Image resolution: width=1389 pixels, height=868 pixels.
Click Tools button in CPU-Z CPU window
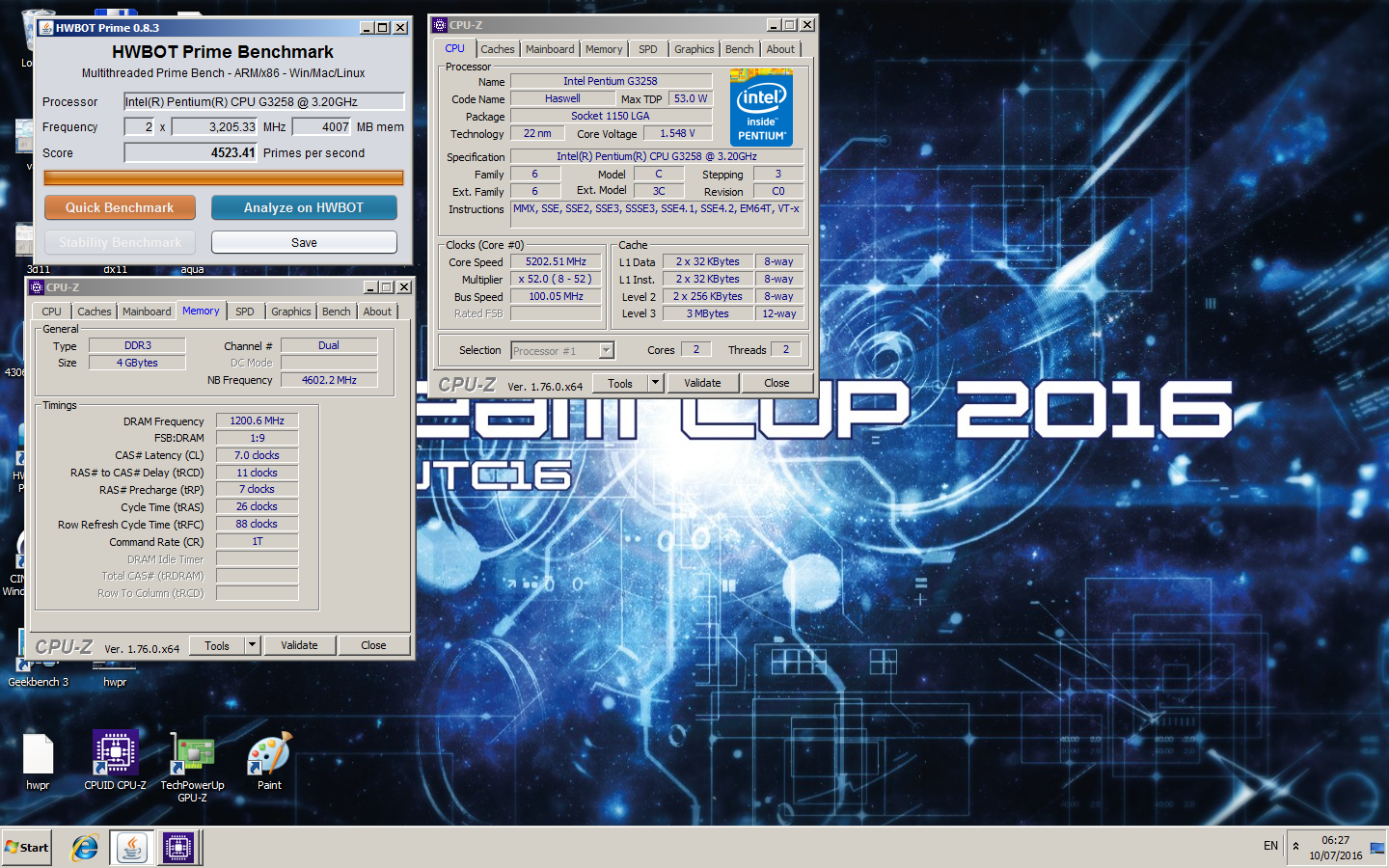[x=620, y=383]
